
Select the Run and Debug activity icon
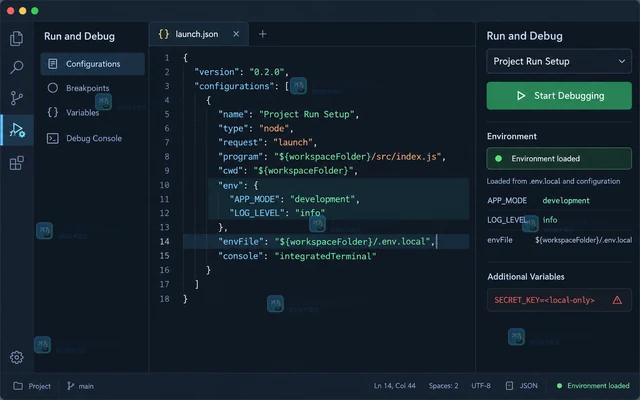[x=17, y=130]
